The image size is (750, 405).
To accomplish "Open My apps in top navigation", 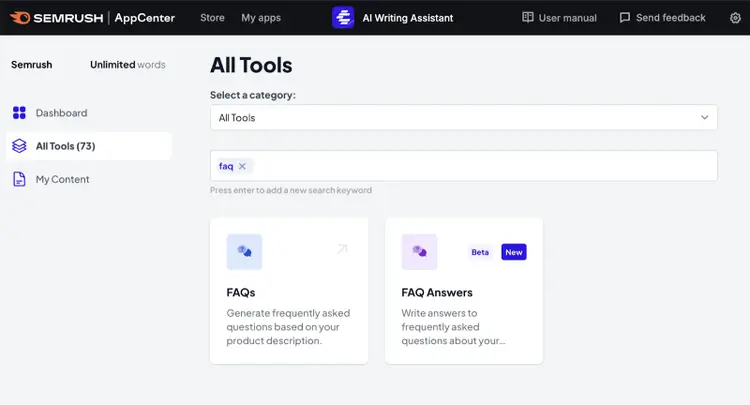I will 261,18.
